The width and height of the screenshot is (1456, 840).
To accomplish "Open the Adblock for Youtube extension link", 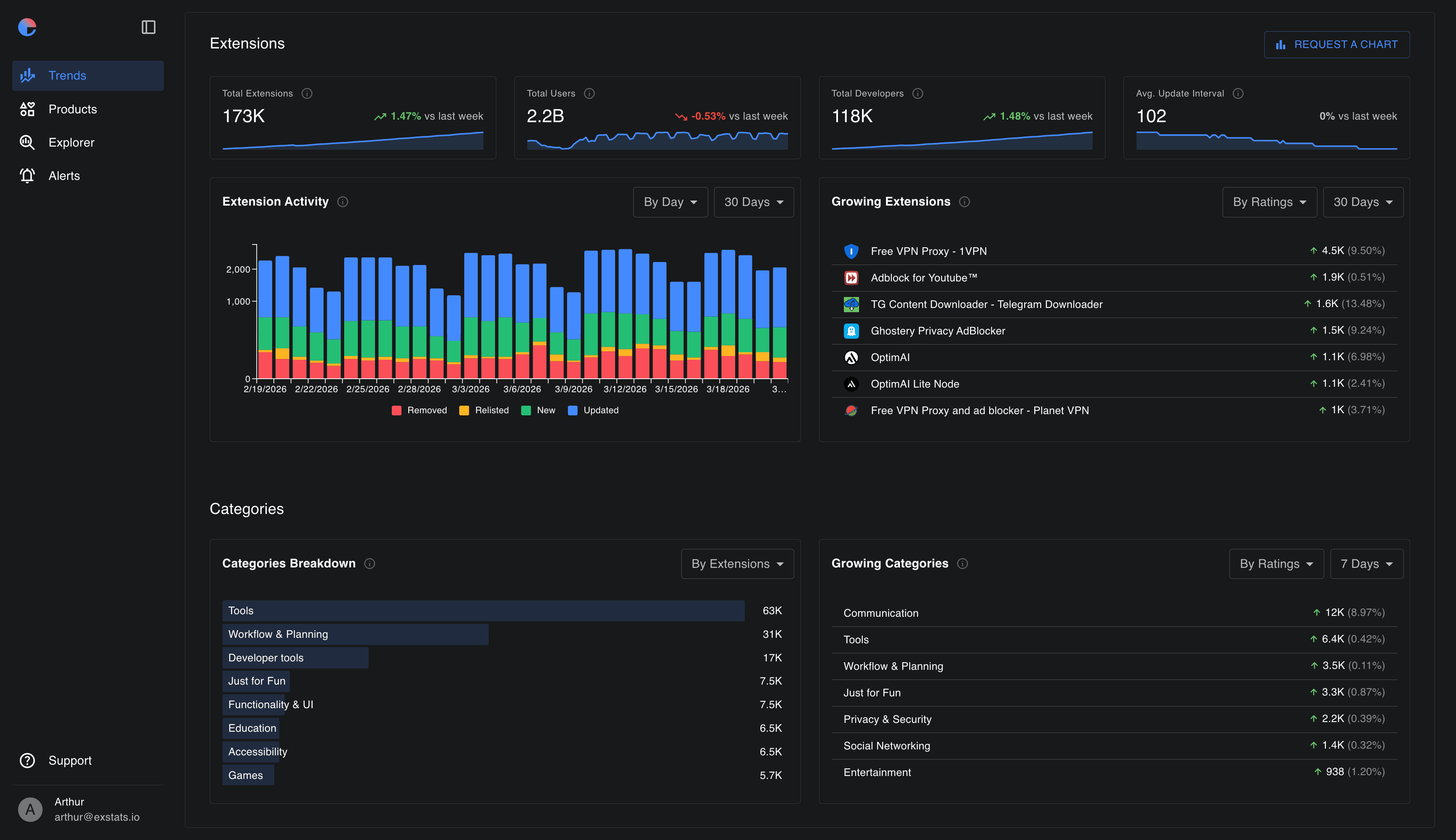I will click(x=923, y=278).
